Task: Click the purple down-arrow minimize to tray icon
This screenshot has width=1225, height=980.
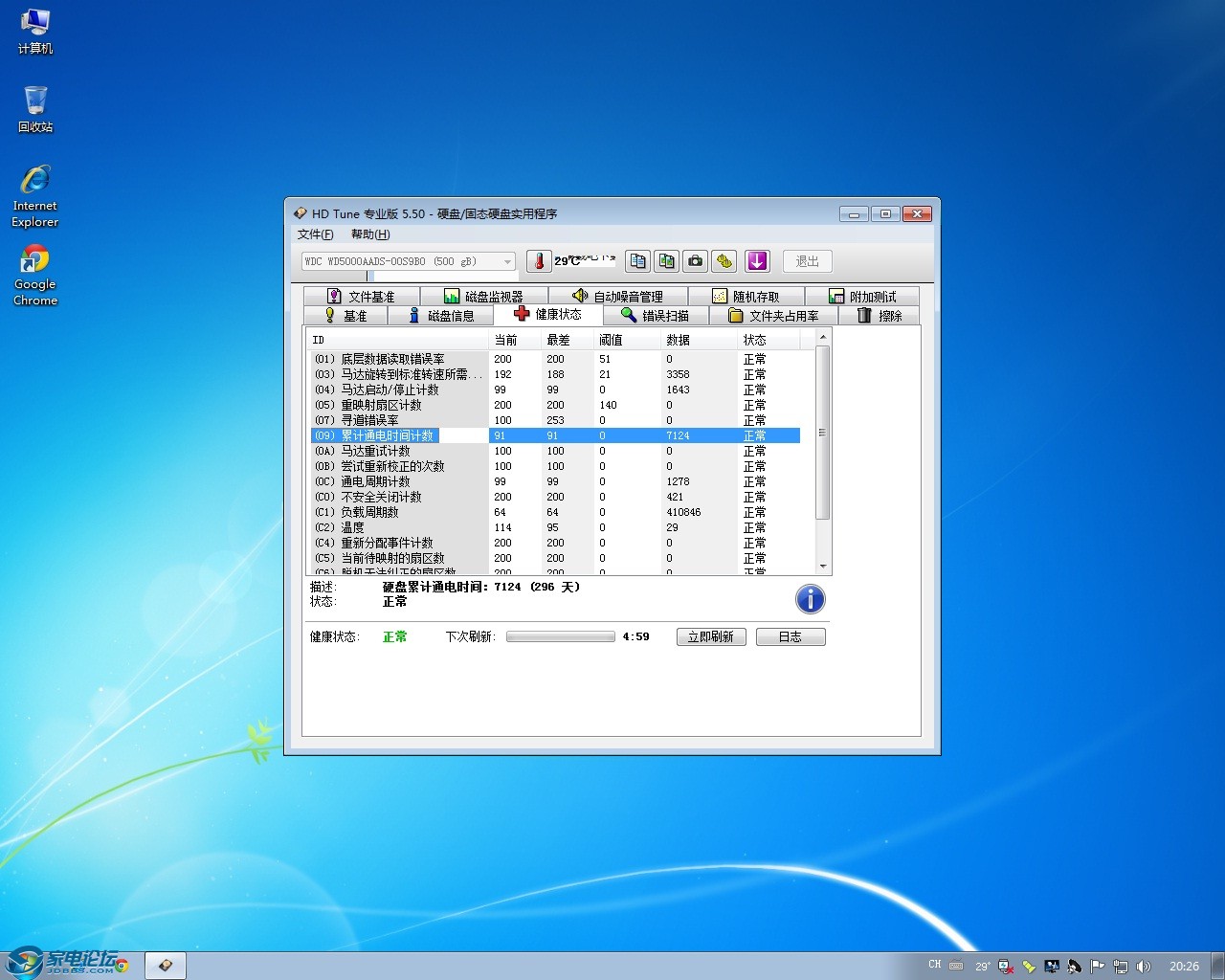Action: click(757, 261)
